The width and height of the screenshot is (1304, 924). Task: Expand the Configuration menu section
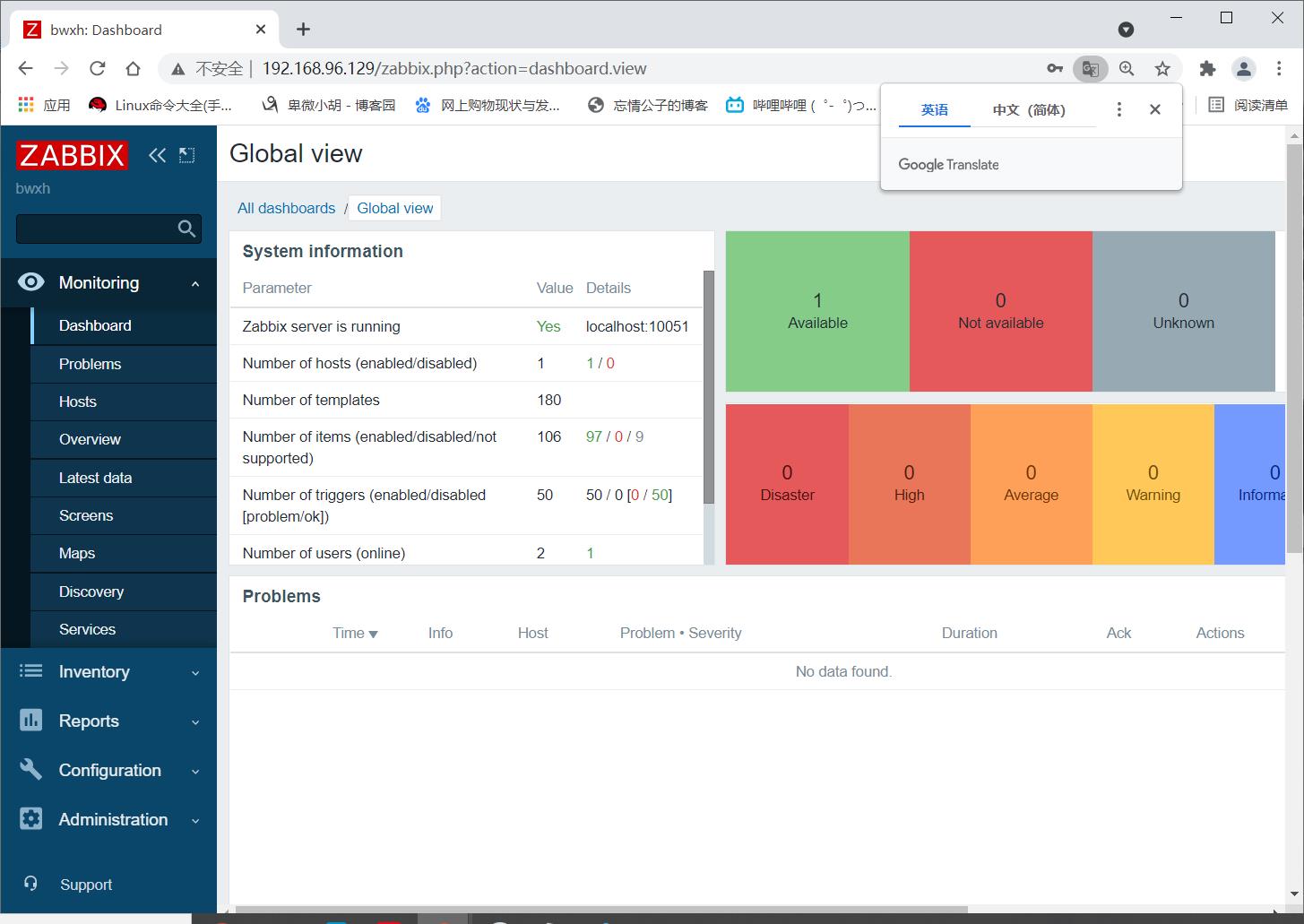[x=195, y=772]
